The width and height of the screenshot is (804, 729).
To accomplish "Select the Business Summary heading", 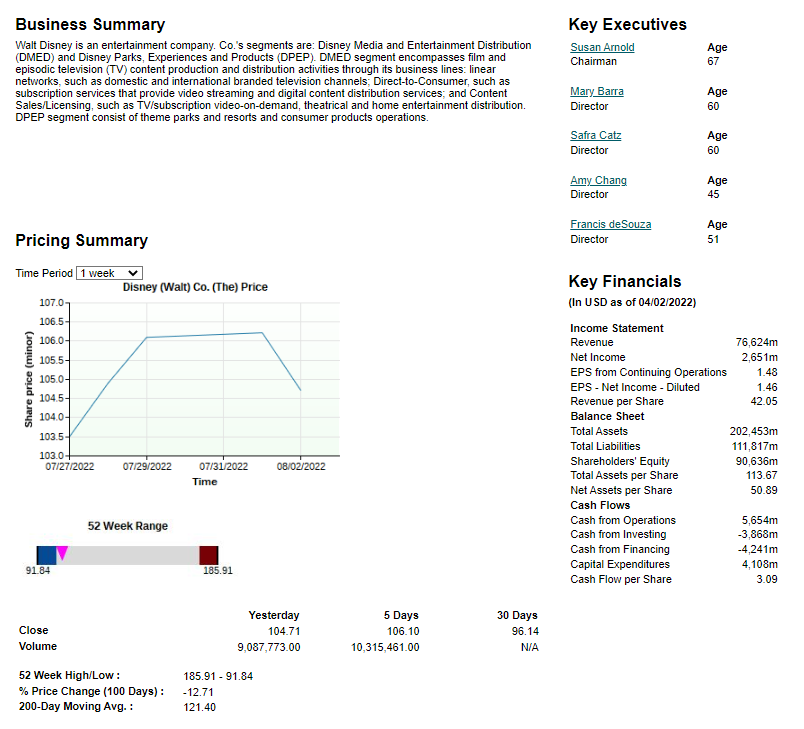I will click(x=90, y=25).
